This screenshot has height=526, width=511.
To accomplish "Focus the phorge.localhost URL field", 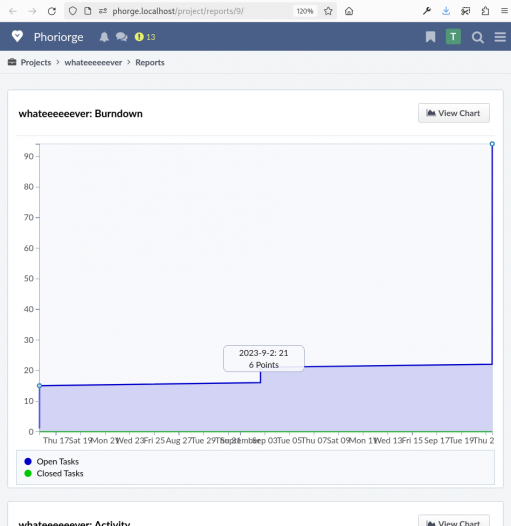I will point(201,11).
